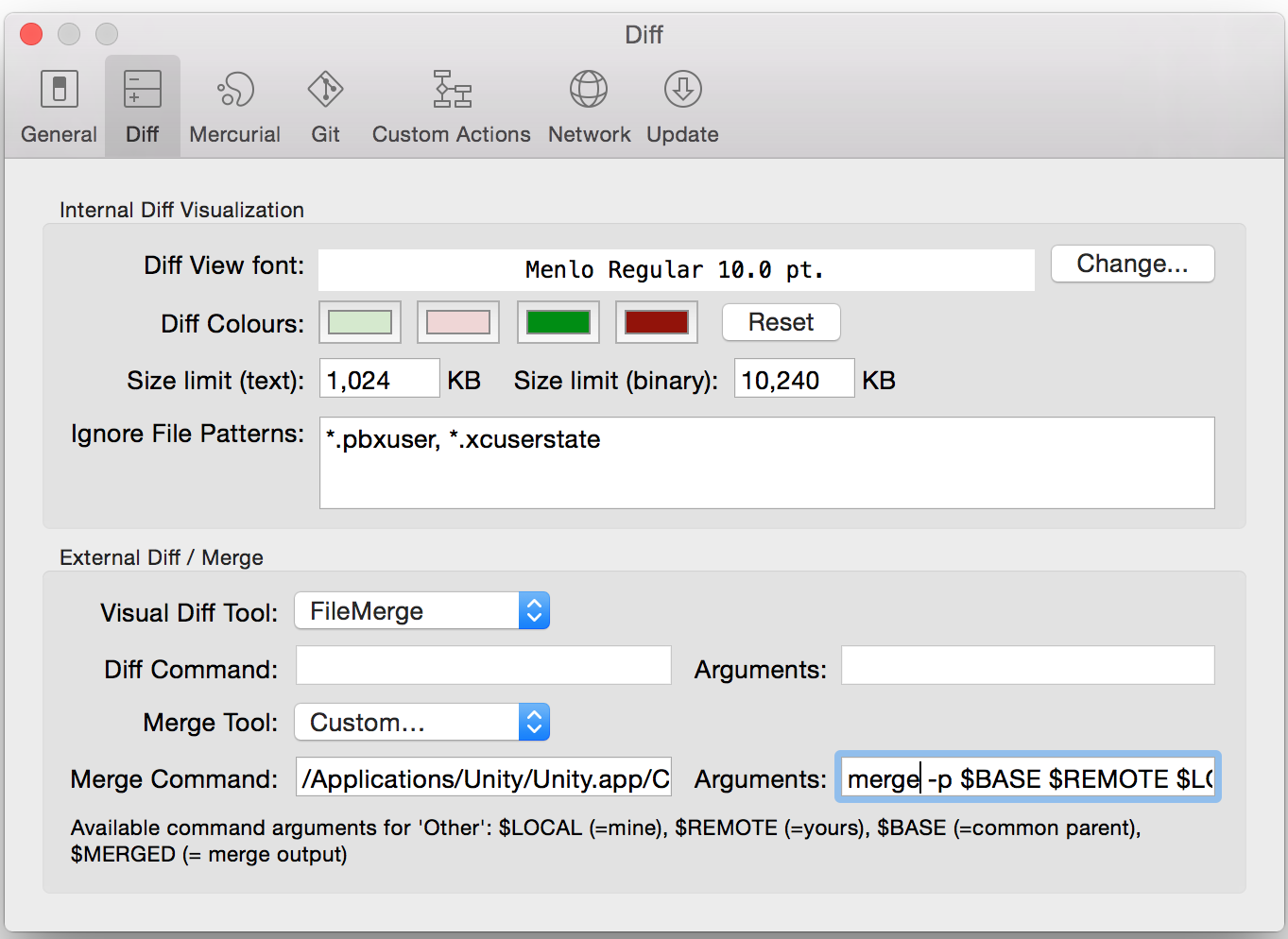Image resolution: width=1288 pixels, height=939 pixels.
Task: Click inside Ignore File Patterns text box
Action: click(x=767, y=463)
